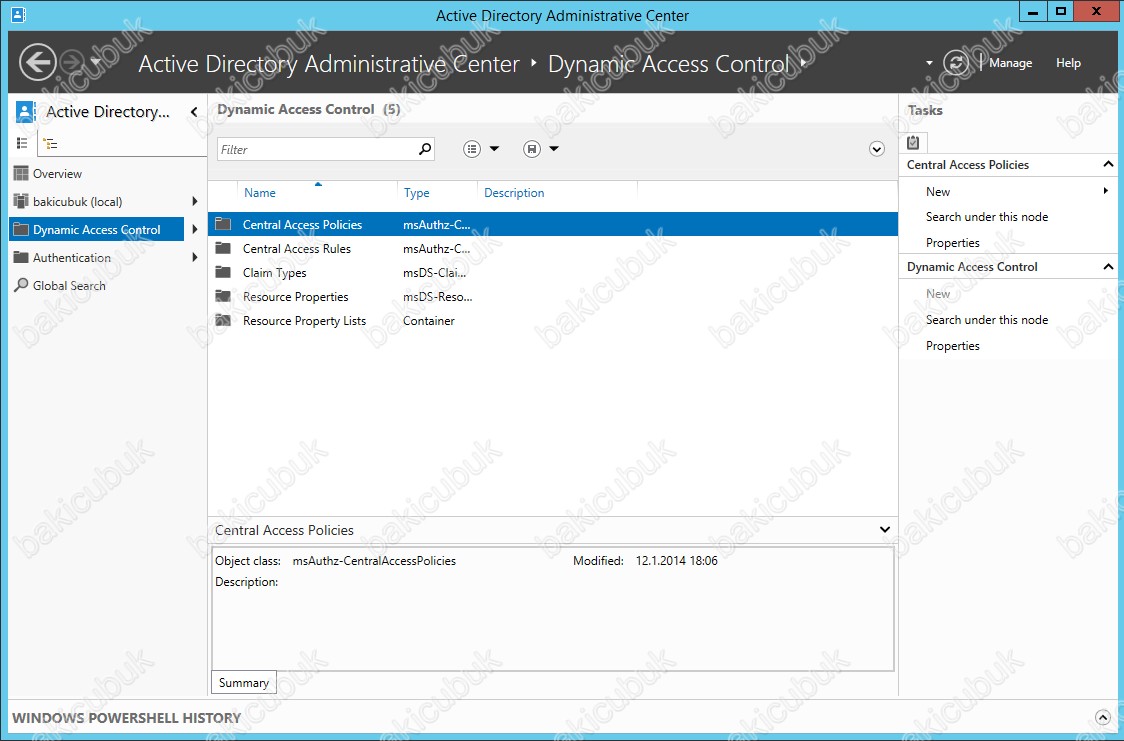Viewport: 1124px width, 741px height.
Task: Click the Global Search magnifier icon
Action: click(21, 286)
